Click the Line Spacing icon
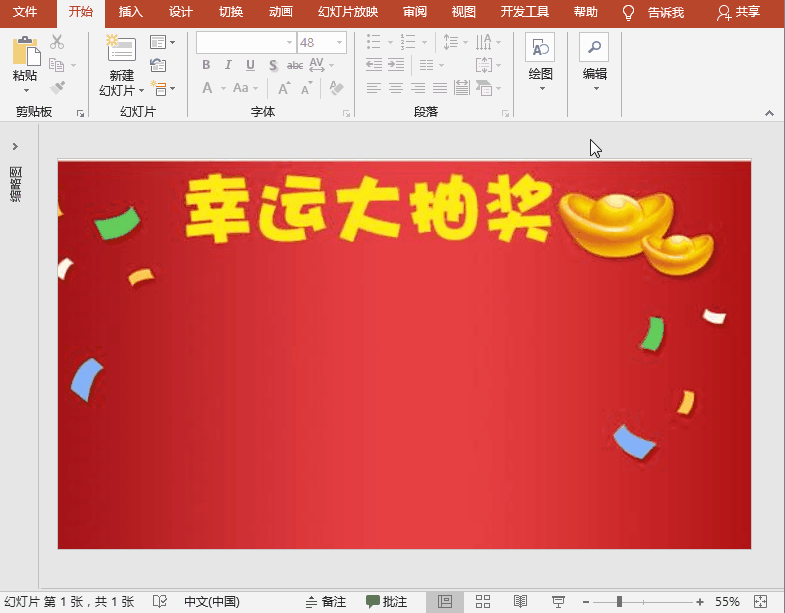The height and width of the screenshot is (613, 785). click(x=451, y=42)
